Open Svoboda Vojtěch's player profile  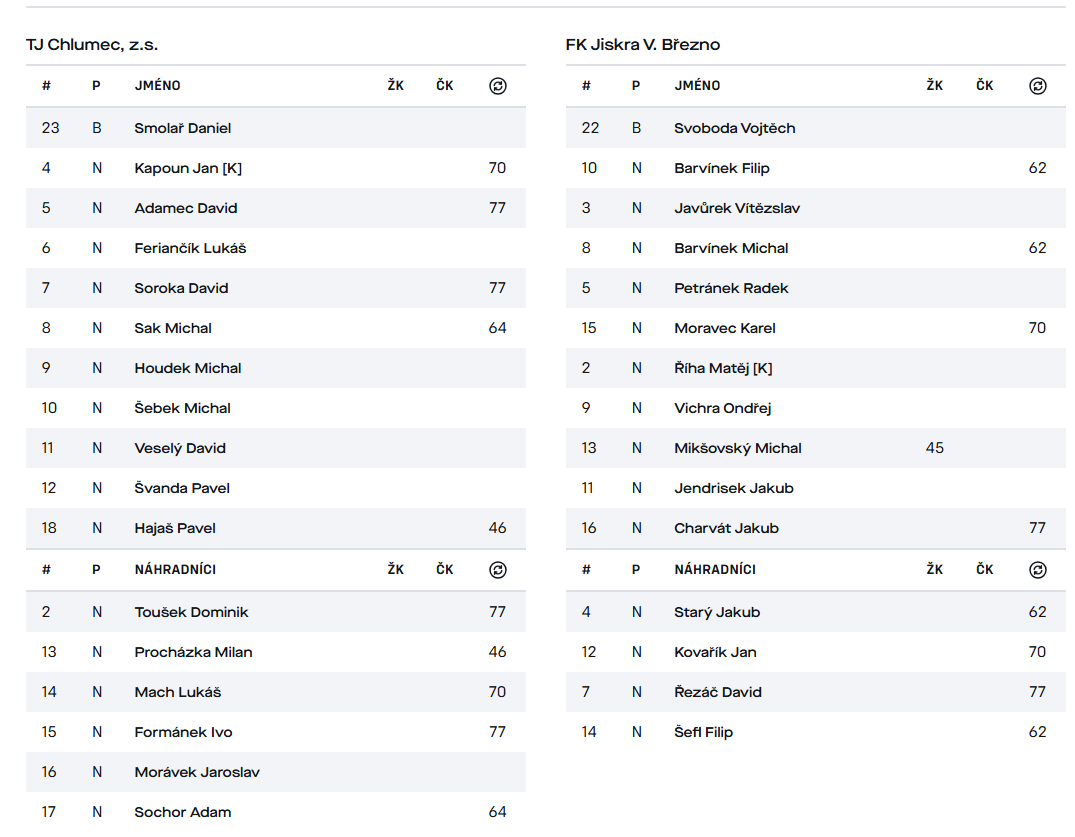(x=735, y=128)
